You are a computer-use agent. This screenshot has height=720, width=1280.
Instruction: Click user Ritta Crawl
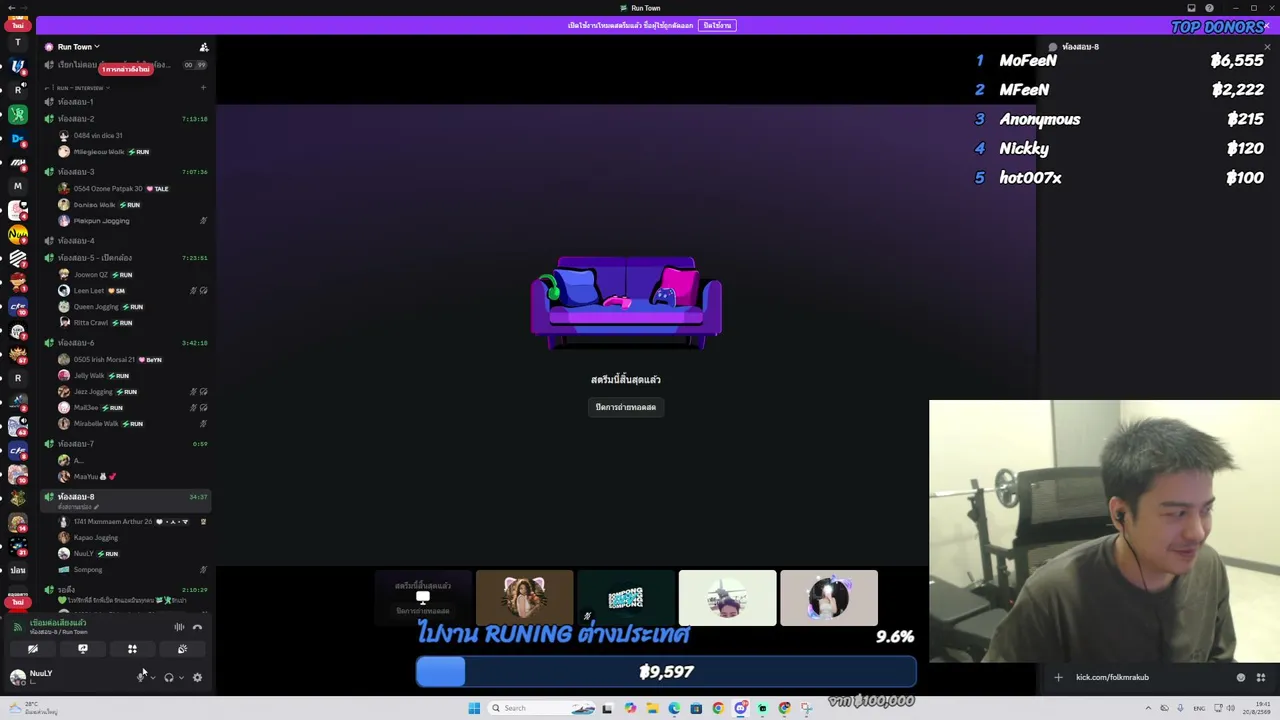(x=97, y=323)
